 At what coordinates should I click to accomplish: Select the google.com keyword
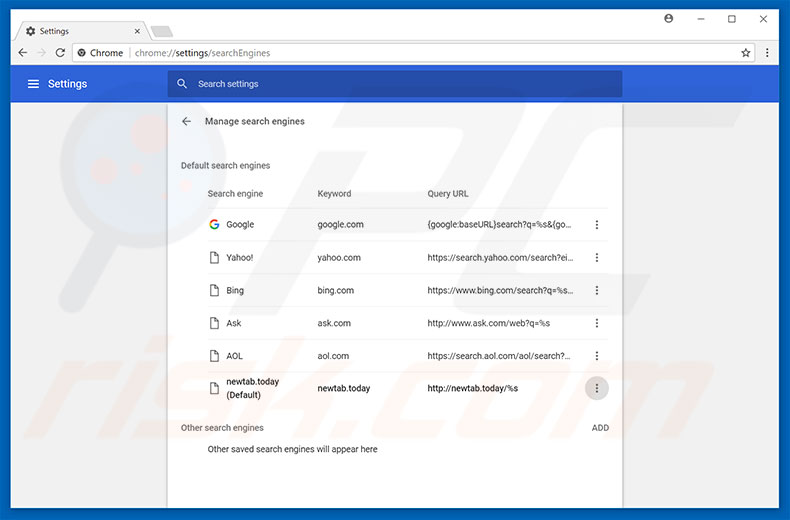[x=340, y=225]
